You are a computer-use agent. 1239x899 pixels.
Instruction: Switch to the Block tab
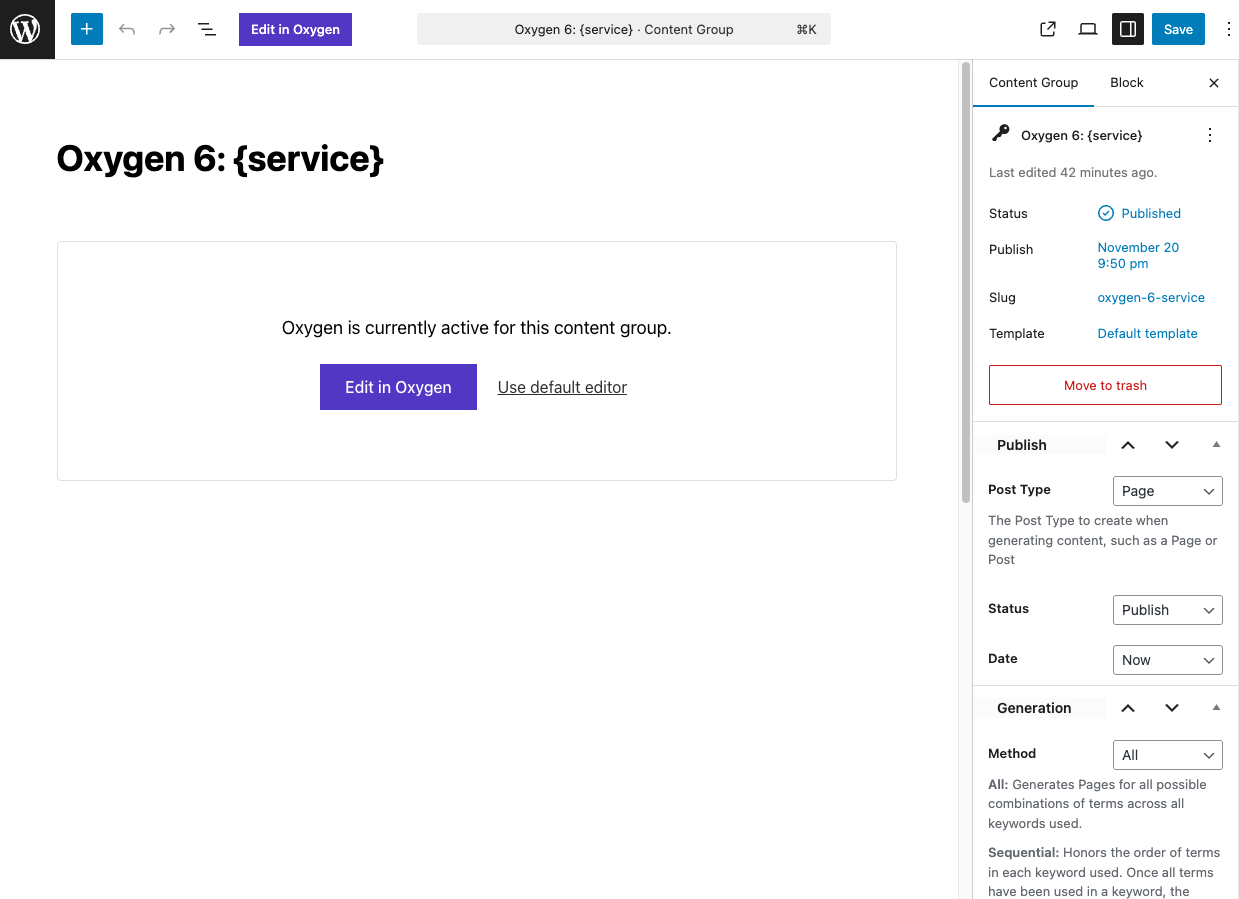coord(1126,82)
